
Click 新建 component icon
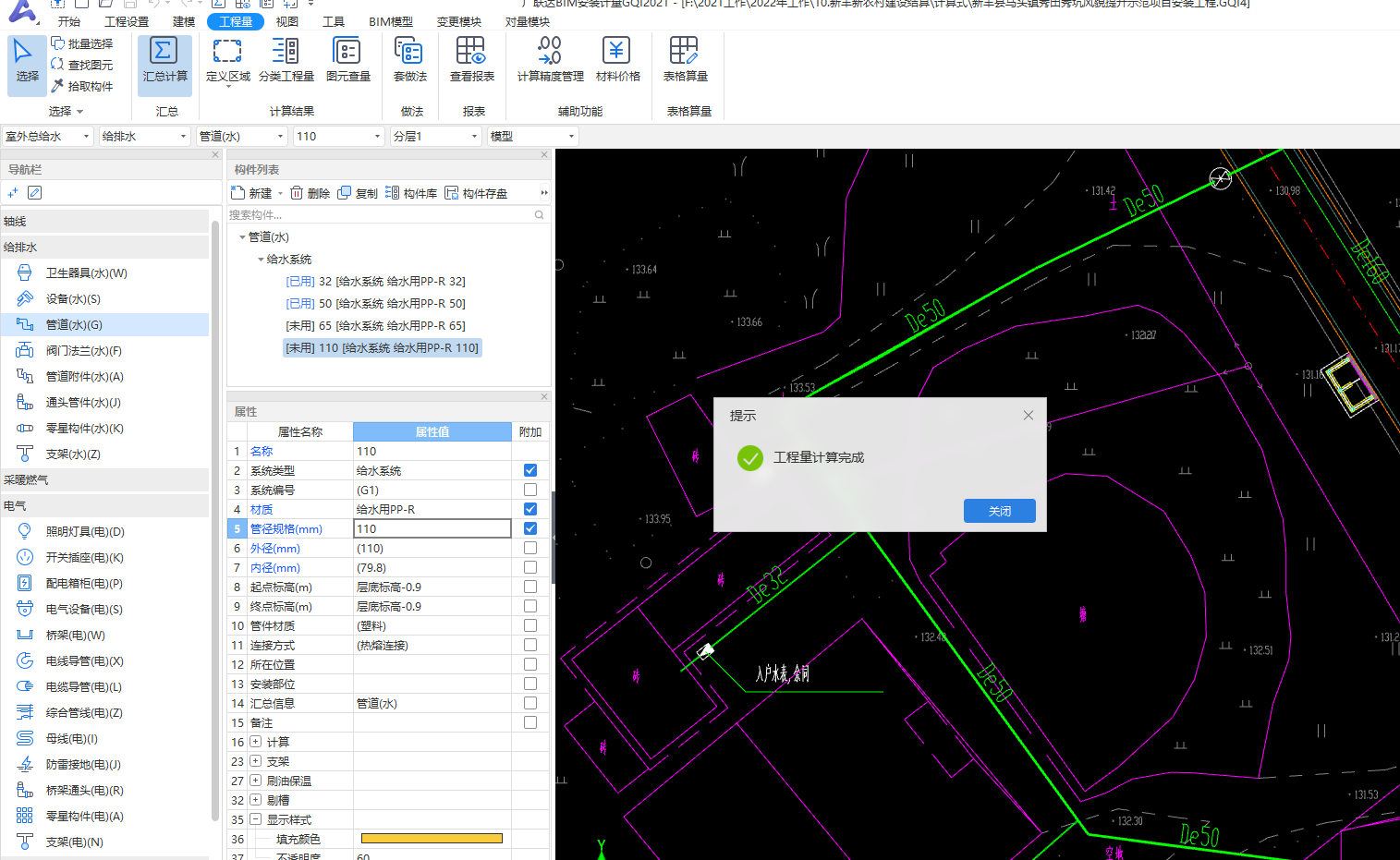237,192
